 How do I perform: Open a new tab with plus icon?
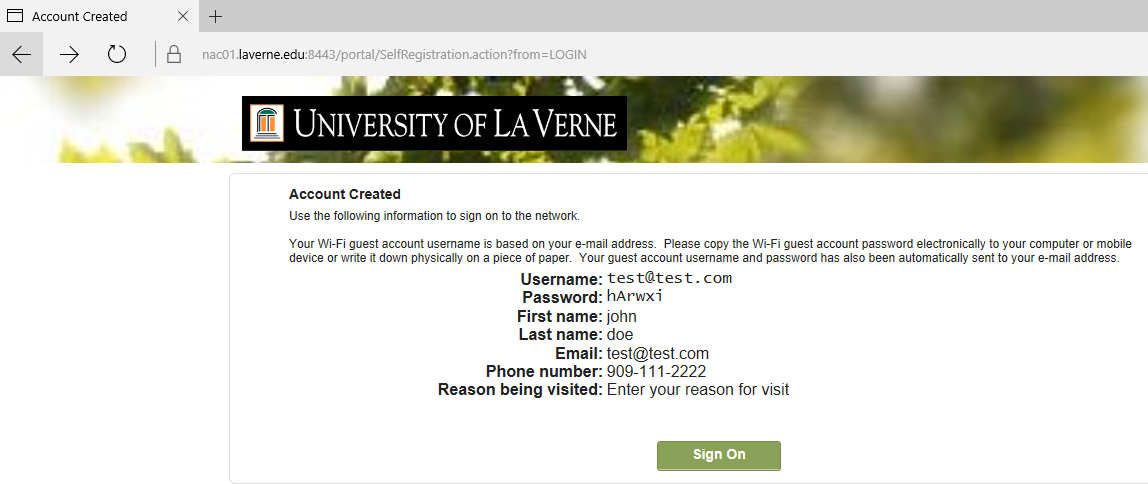(x=215, y=16)
